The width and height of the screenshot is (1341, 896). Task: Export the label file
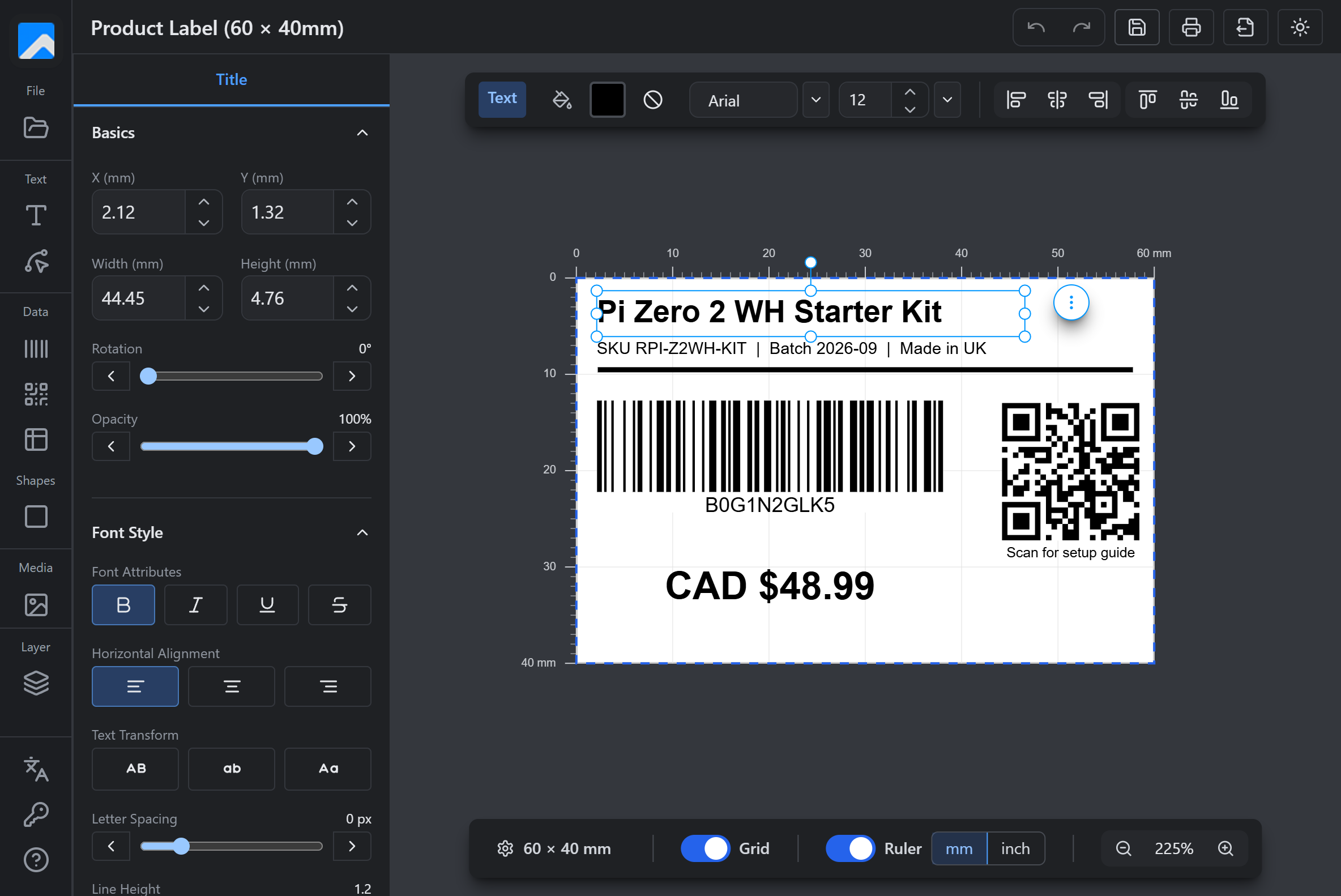(1245, 27)
